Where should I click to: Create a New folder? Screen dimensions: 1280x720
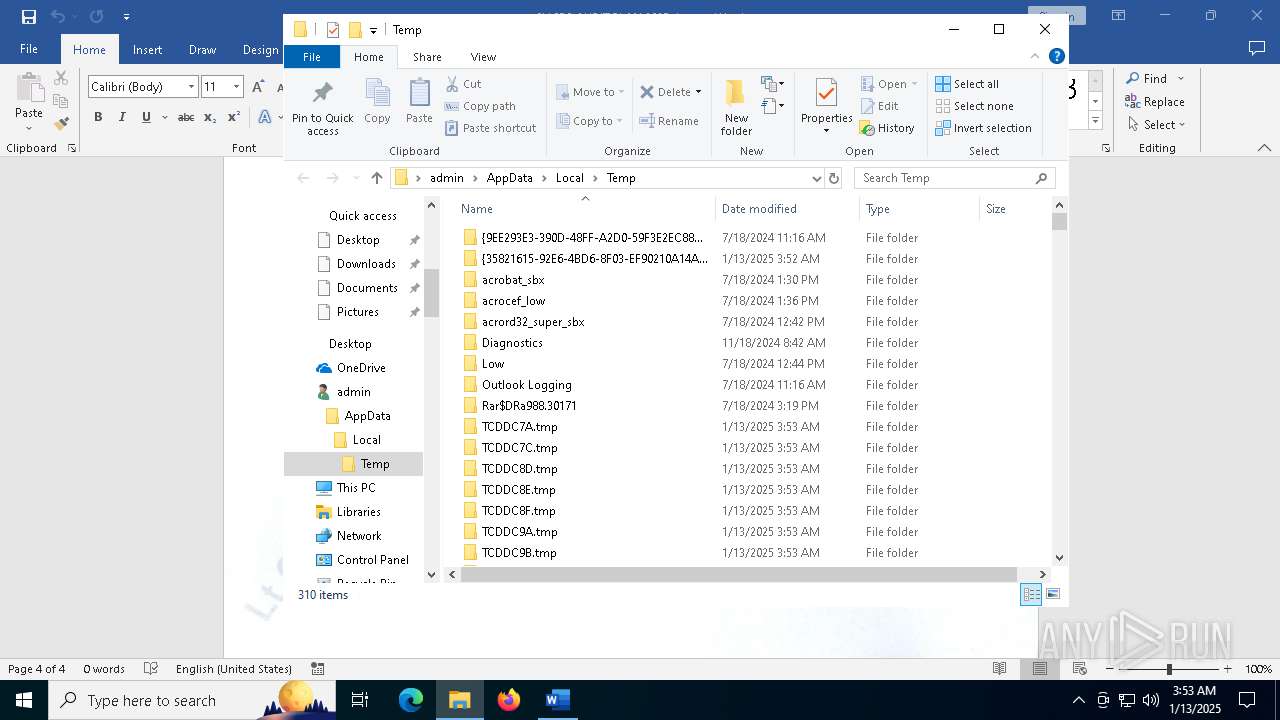click(x=736, y=107)
